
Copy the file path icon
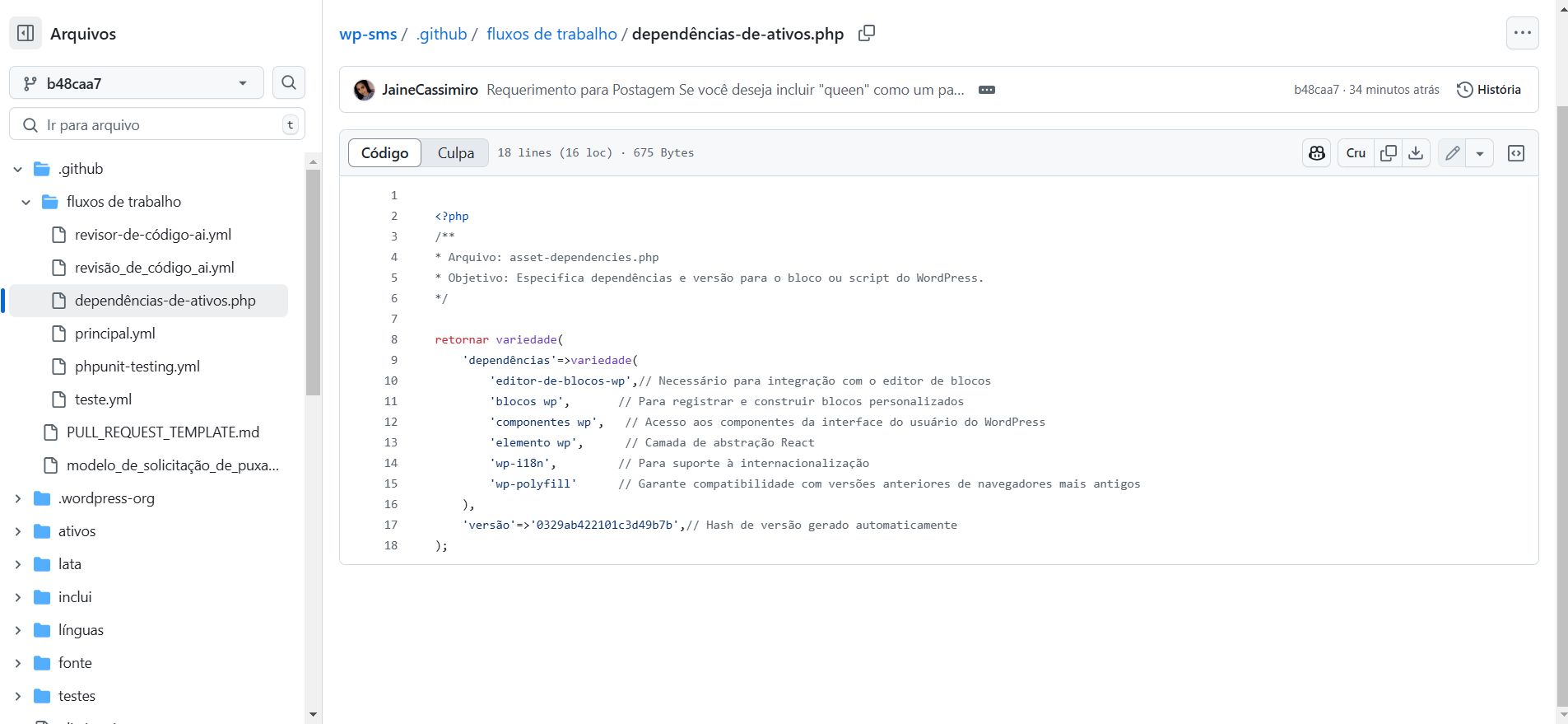[867, 33]
